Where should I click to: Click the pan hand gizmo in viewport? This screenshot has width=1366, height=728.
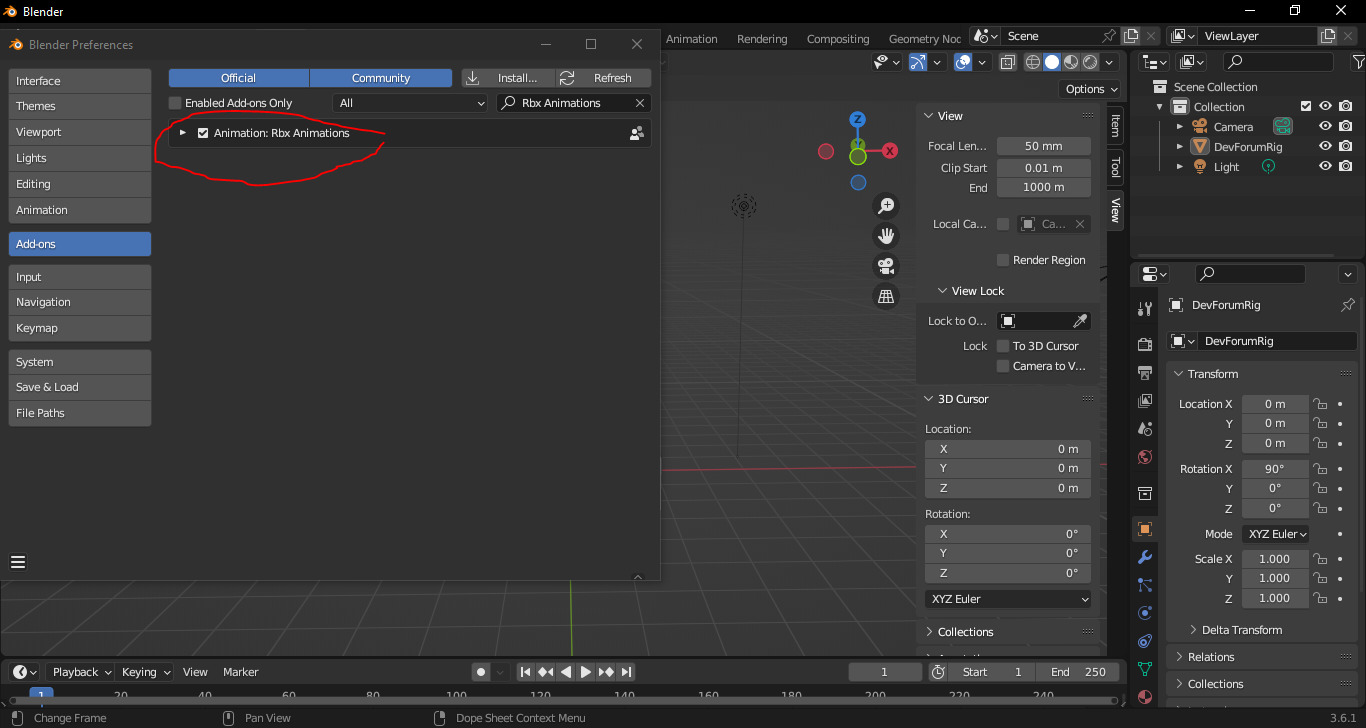[885, 235]
